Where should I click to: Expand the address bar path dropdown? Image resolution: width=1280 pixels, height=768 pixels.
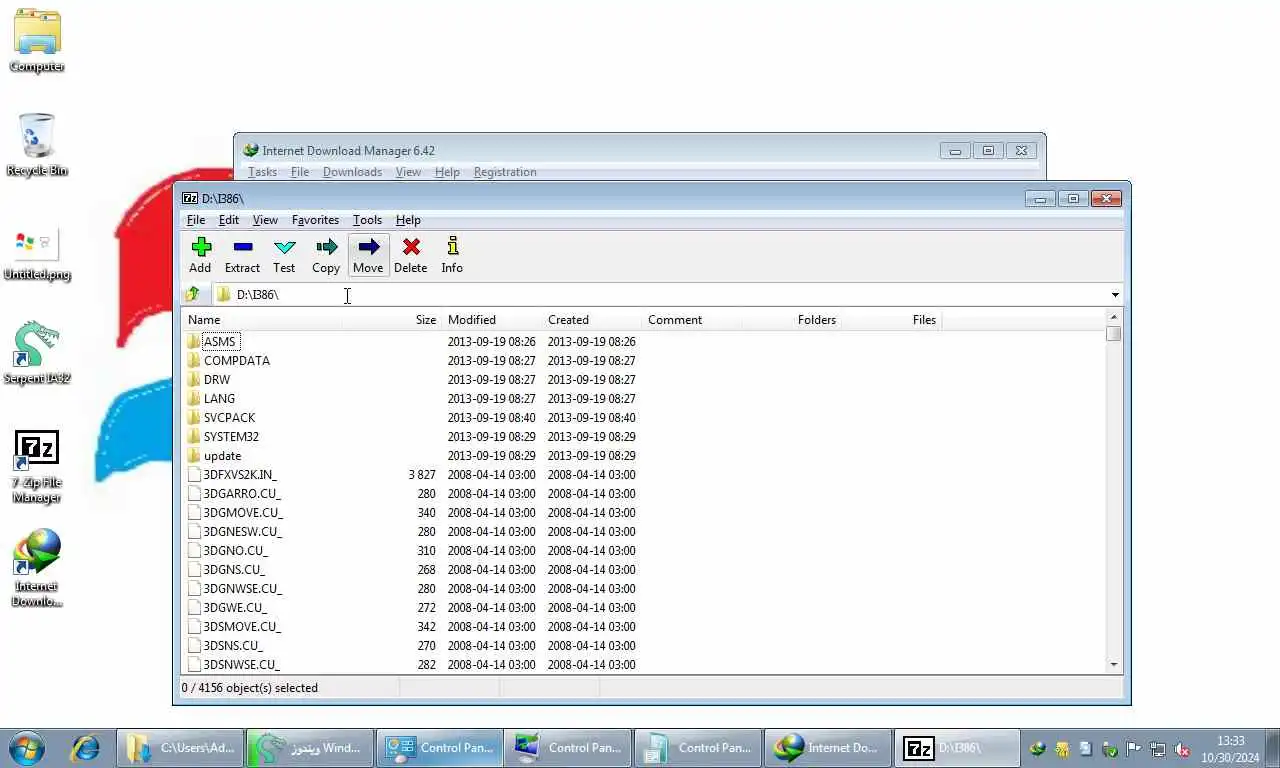click(x=1115, y=295)
